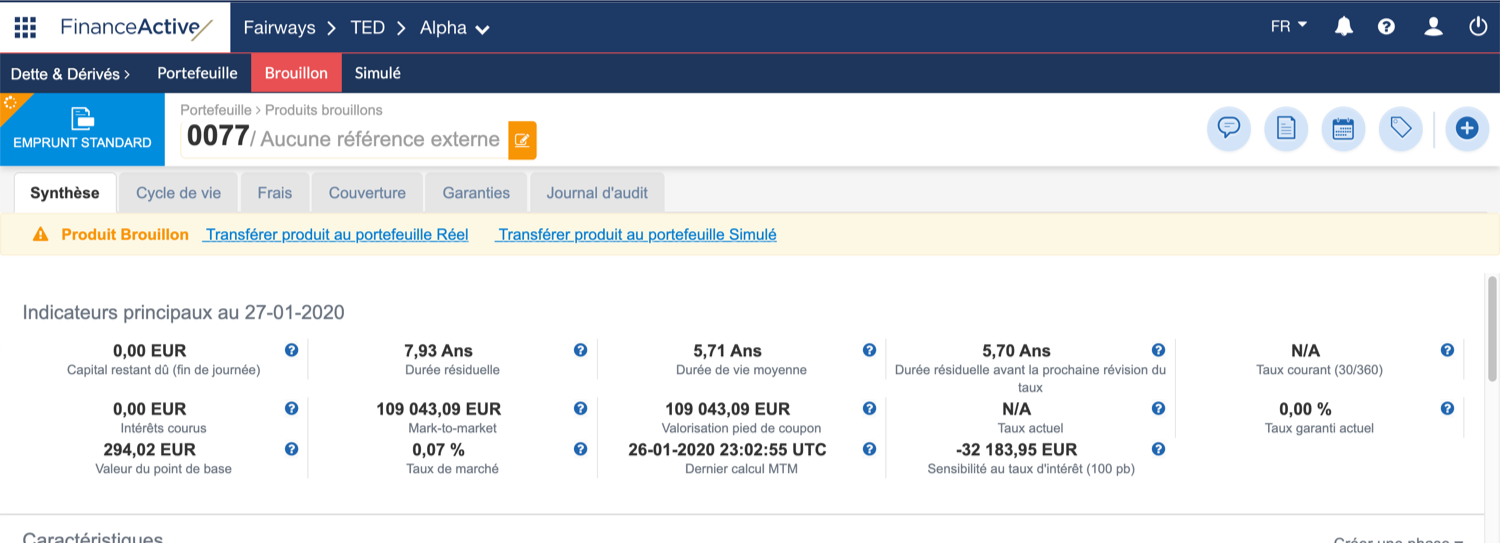Image resolution: width=1500 pixels, height=543 pixels.
Task: Open the FR language dropdown
Action: pos(1288,27)
